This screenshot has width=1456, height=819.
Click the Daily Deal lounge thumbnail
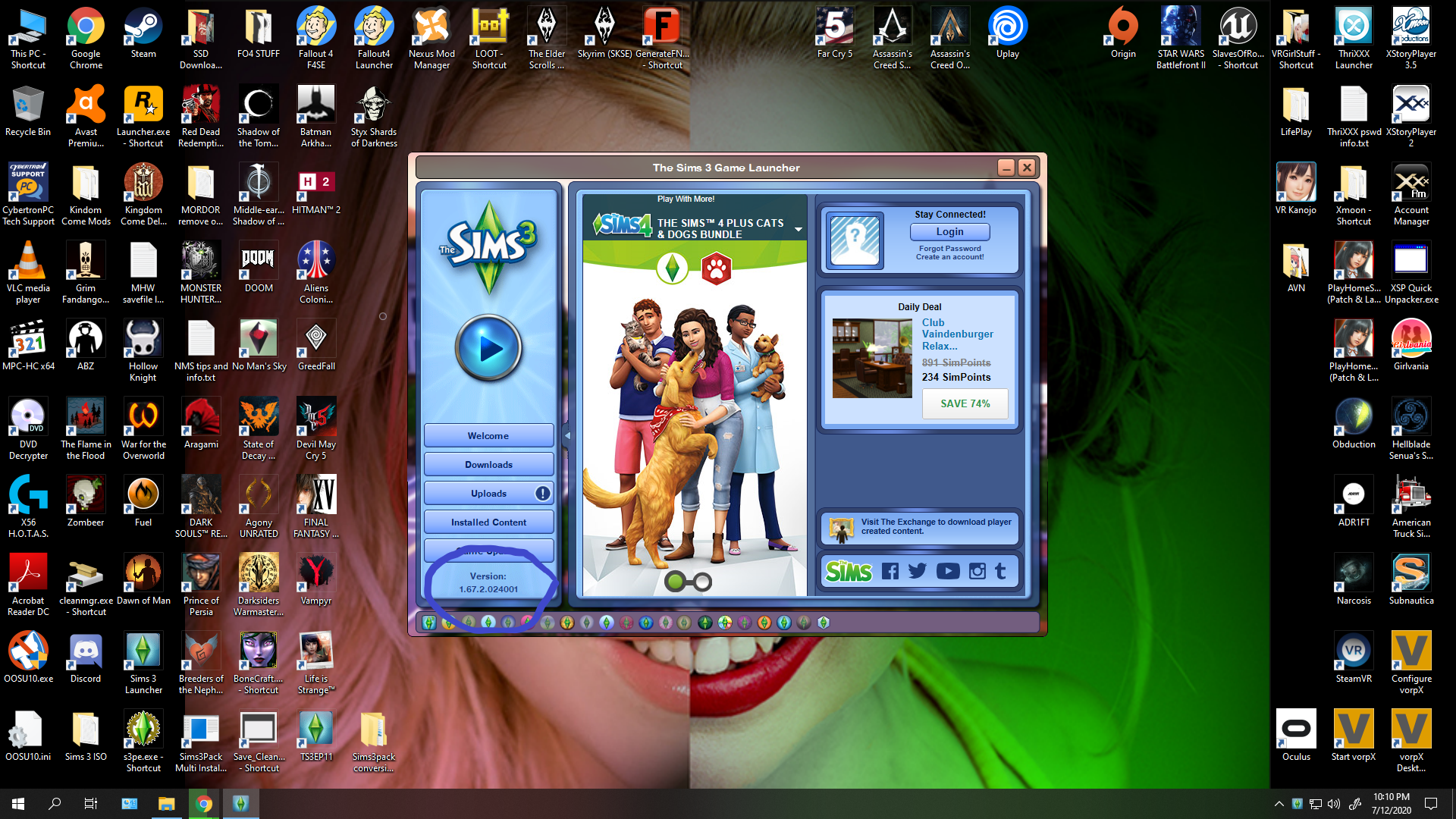[872, 358]
